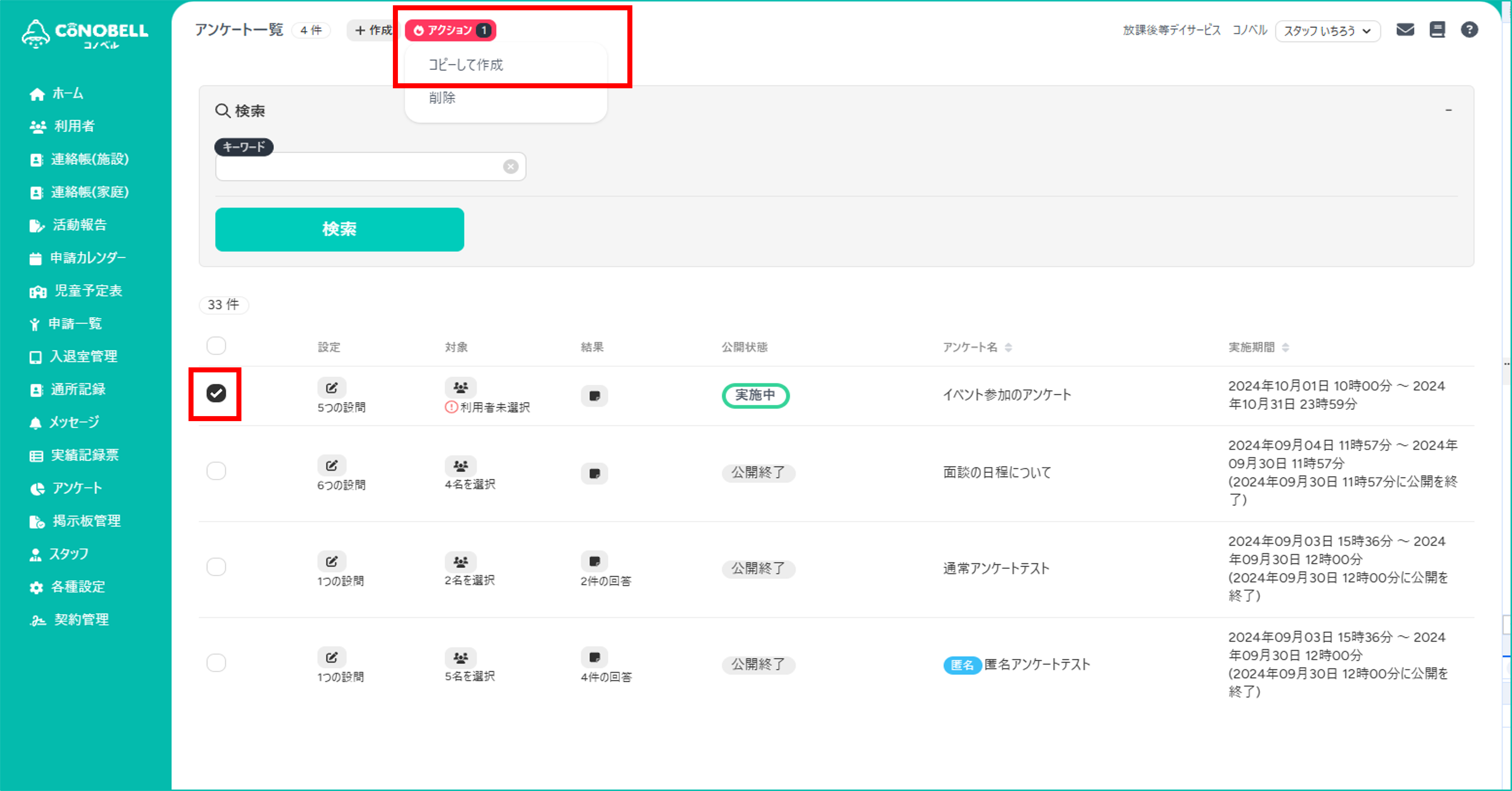Open 児童予定表 in sidebar
Screen dimensions: 1512x791
click(x=76, y=291)
